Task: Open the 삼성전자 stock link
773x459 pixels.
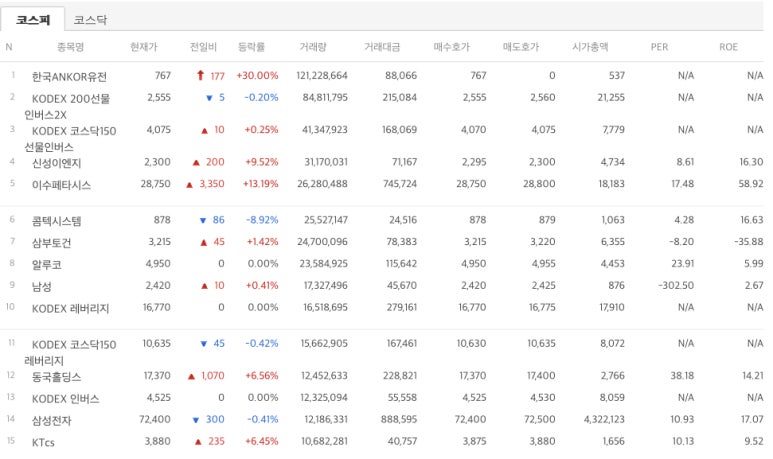Action: coord(51,421)
